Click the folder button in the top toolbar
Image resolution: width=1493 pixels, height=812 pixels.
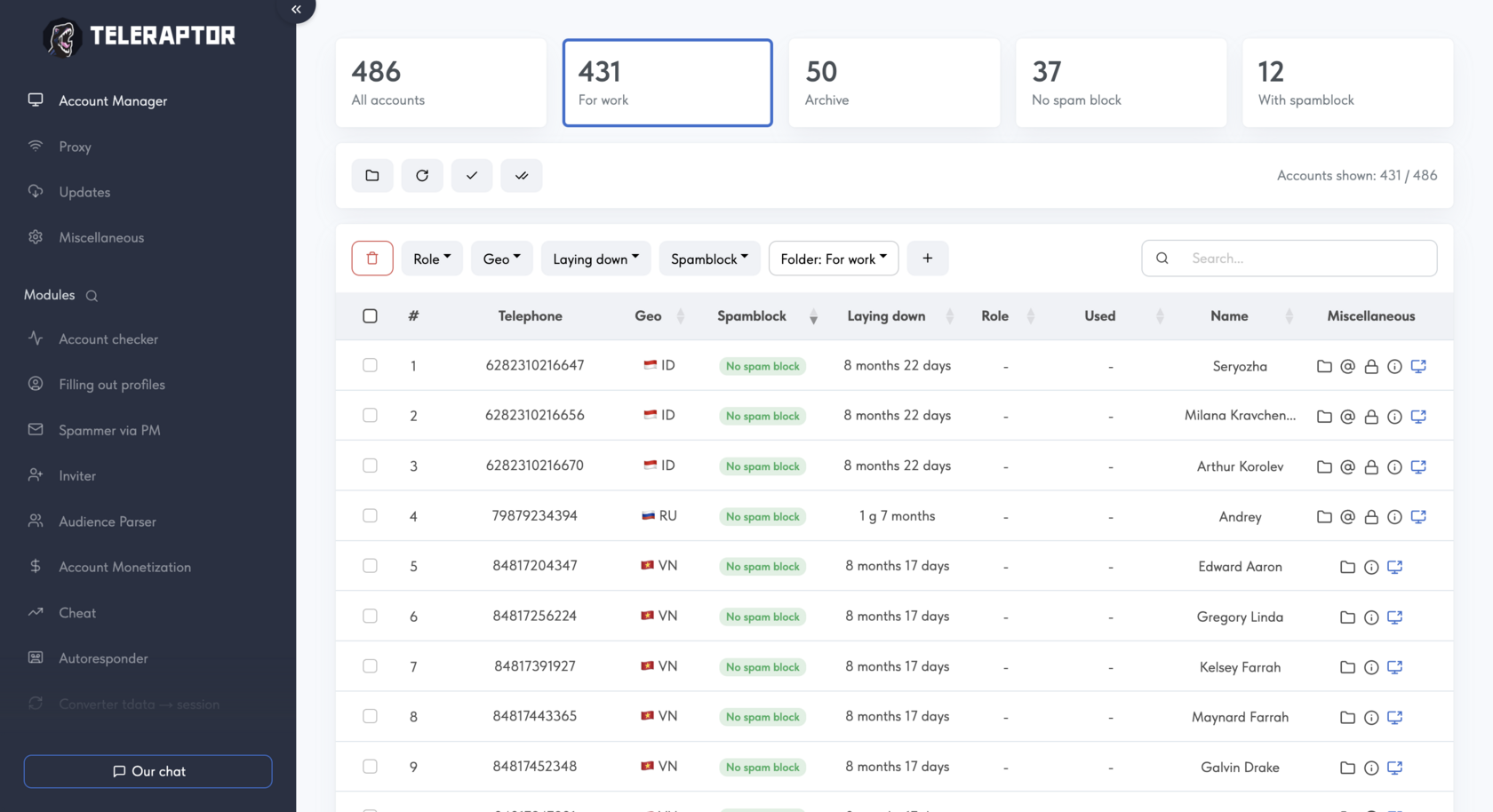[x=372, y=176]
